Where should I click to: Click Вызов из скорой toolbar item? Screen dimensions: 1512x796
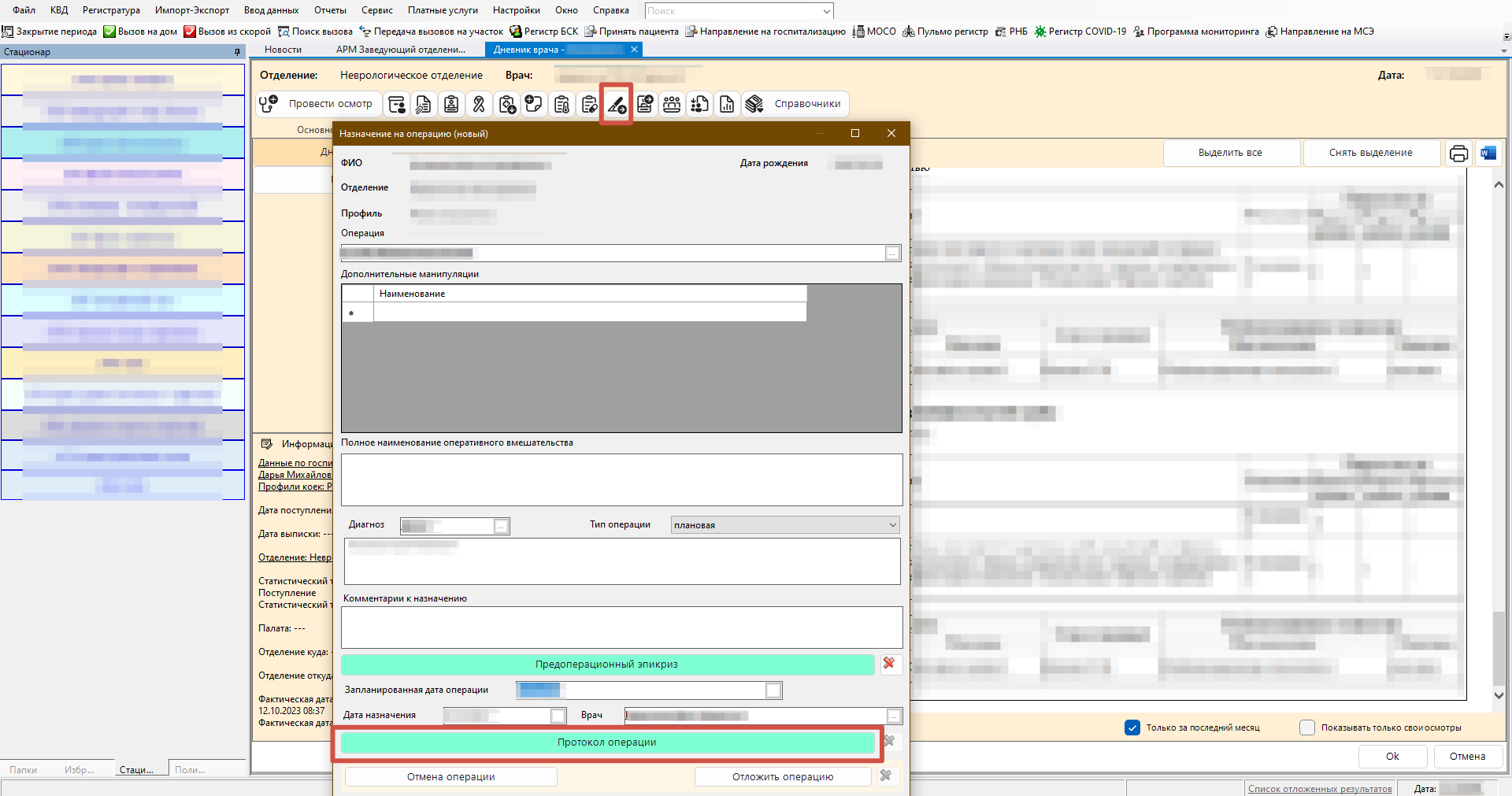(x=228, y=31)
